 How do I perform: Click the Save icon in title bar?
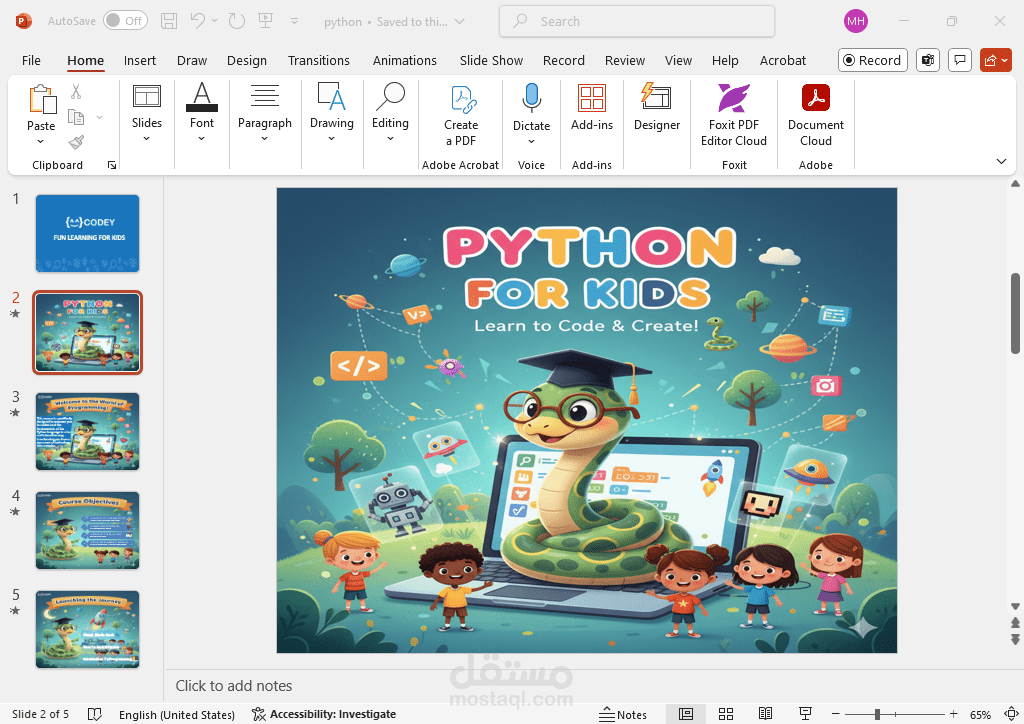point(169,21)
